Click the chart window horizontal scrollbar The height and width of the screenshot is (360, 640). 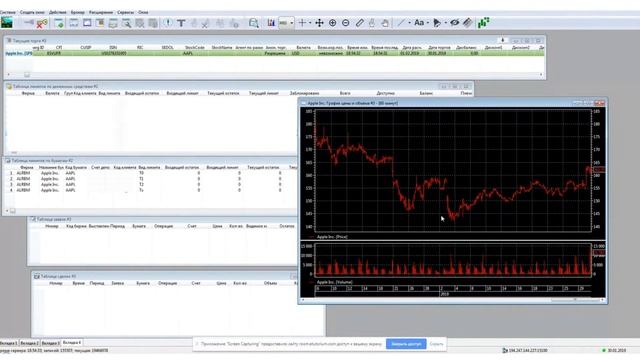pyautogui.click(x=452, y=300)
